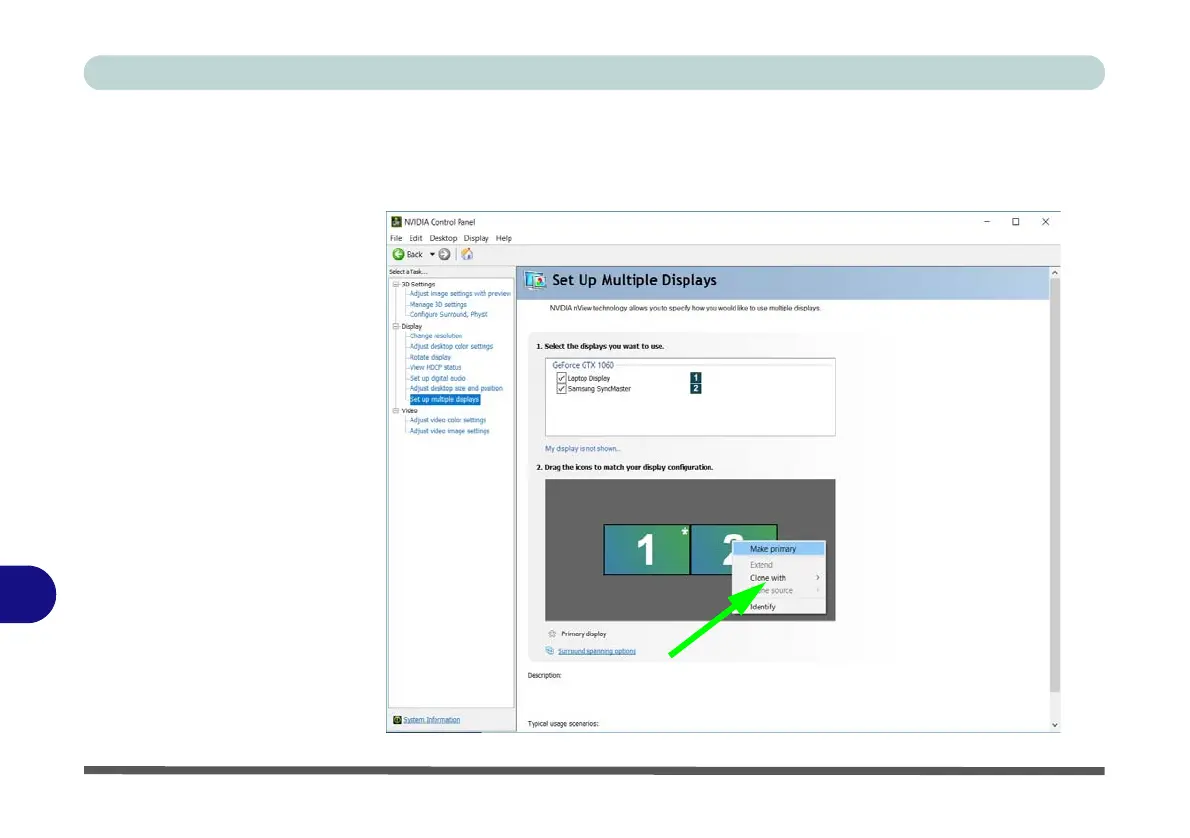Click the Primary display star icon
The width and height of the screenshot is (1190, 838).
pos(552,634)
